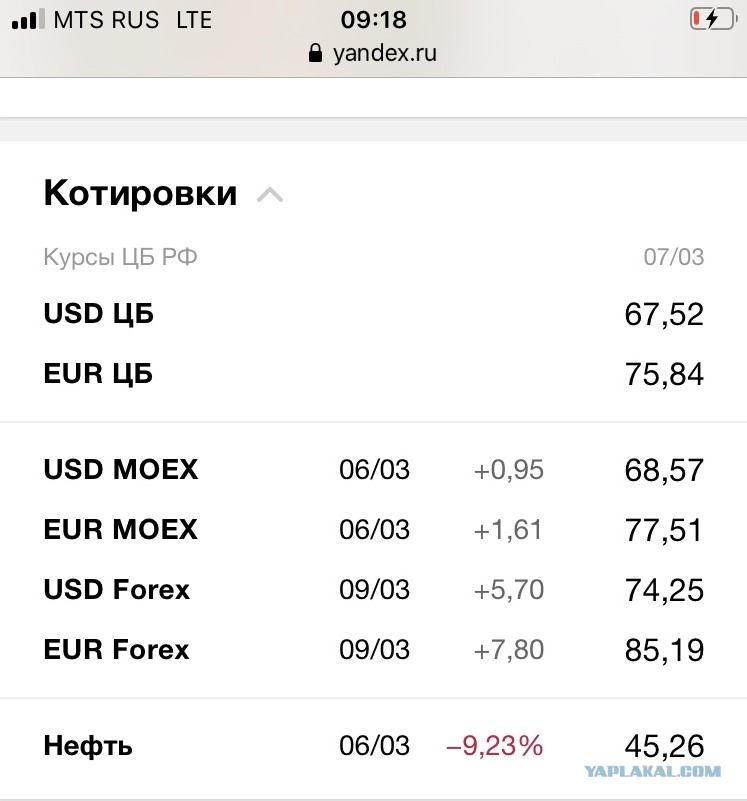Open the USD ЦБ rate row
Viewport: 747px width, 801px height.
[x=374, y=314]
